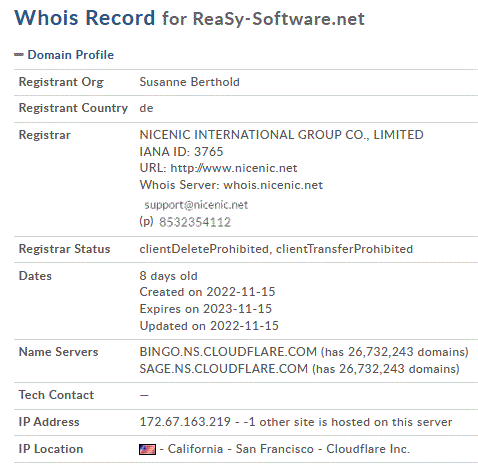The width and height of the screenshot is (478, 465).
Task: Select the SAGE.NS.CLOUDFLARE.COM name server
Action: pyautogui.click(x=224, y=369)
